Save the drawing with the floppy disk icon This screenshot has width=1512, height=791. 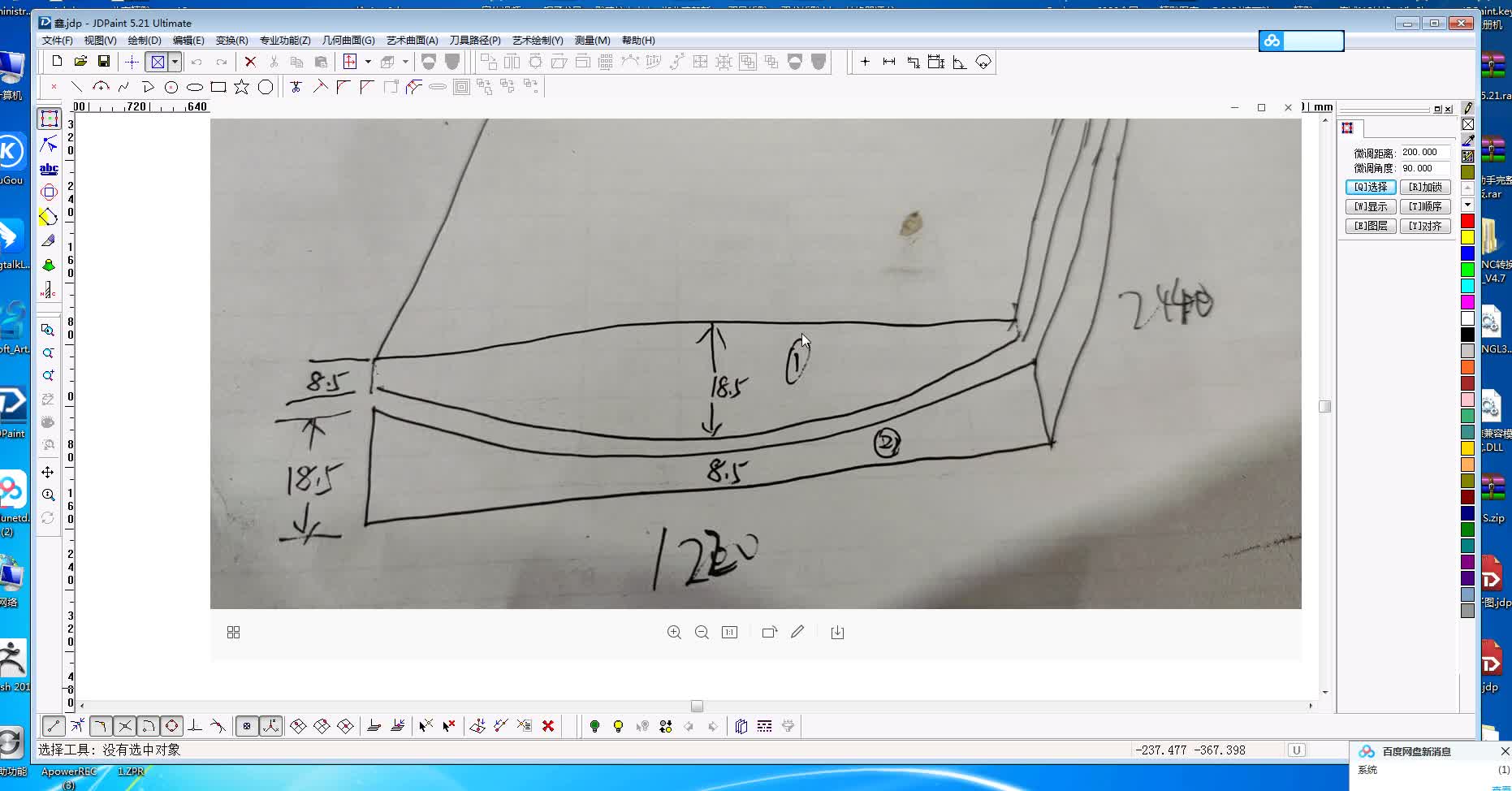coord(104,62)
